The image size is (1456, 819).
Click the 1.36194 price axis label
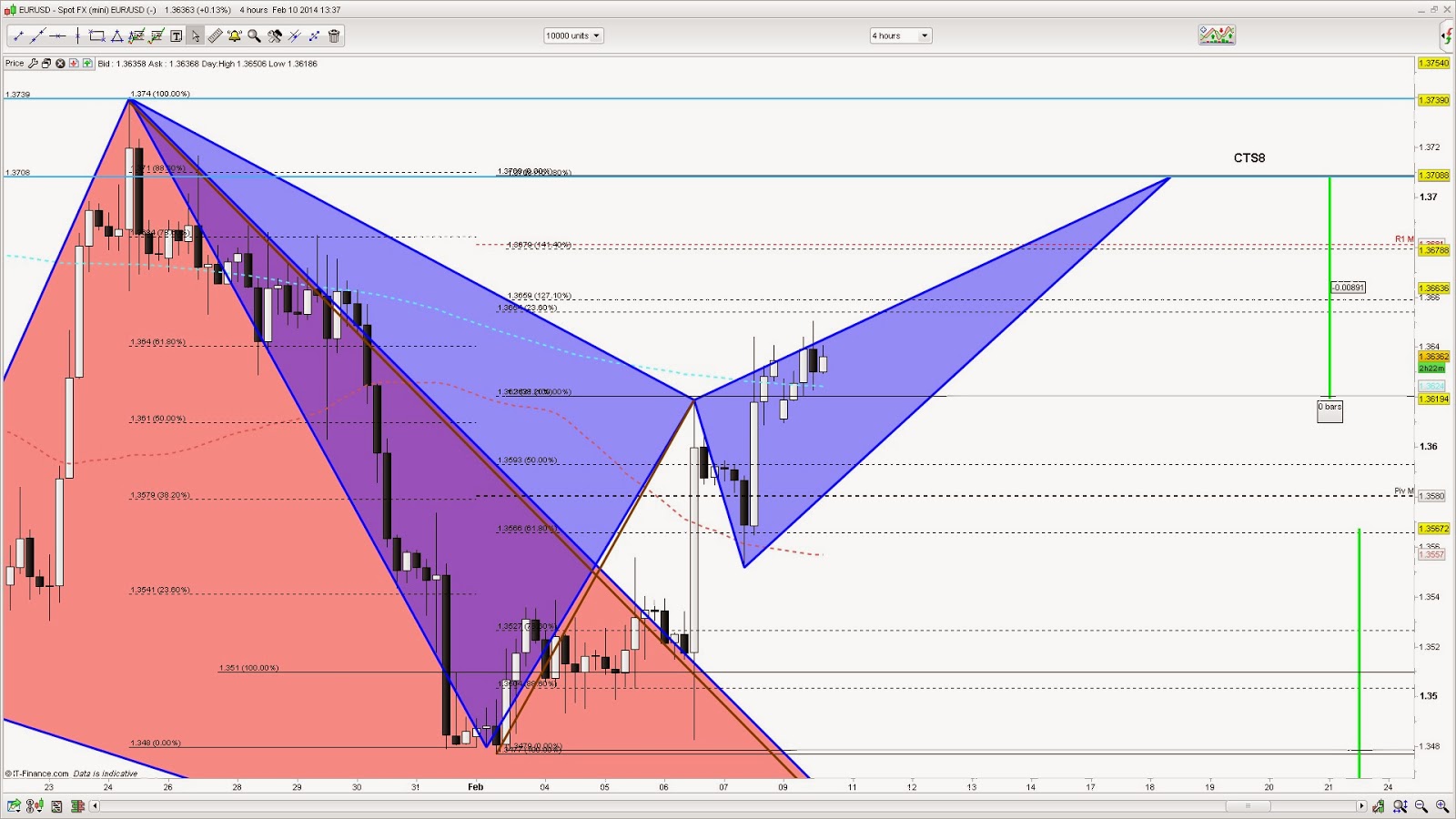[1433, 399]
